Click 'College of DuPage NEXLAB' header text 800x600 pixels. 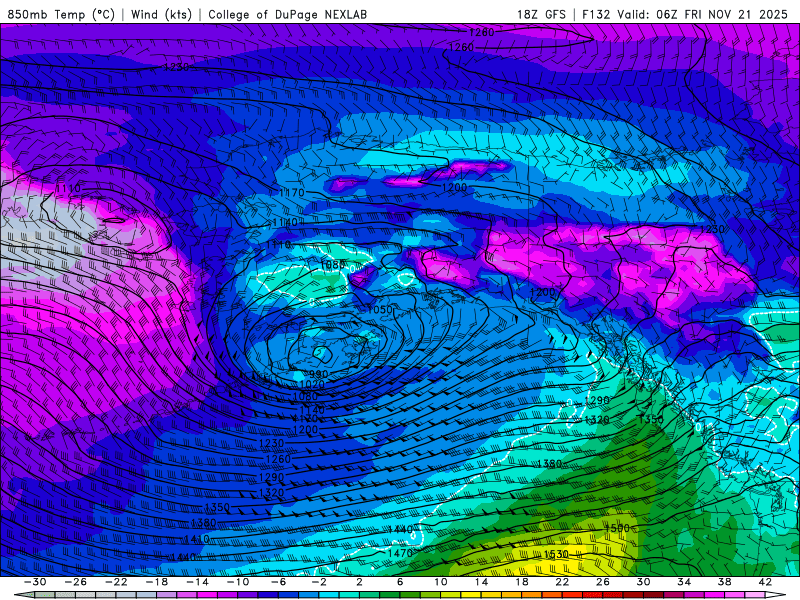pos(287,14)
